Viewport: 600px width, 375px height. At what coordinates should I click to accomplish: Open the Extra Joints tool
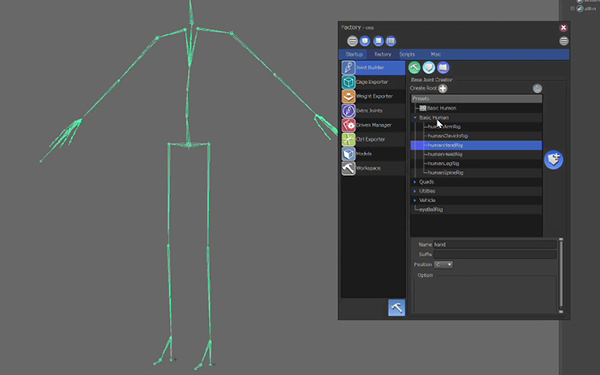click(x=373, y=111)
